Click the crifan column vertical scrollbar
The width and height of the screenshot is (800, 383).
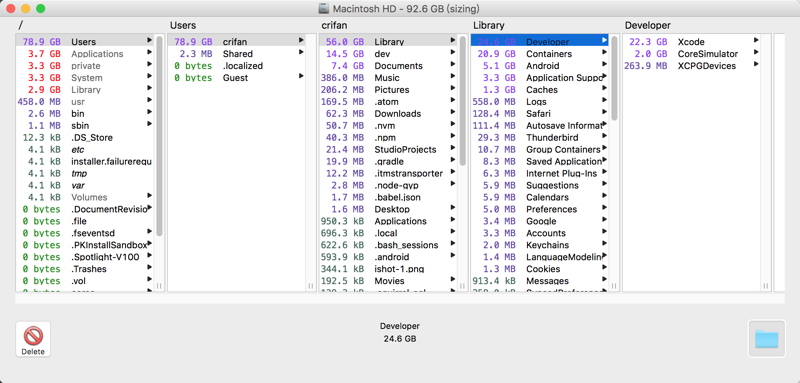tap(463, 100)
